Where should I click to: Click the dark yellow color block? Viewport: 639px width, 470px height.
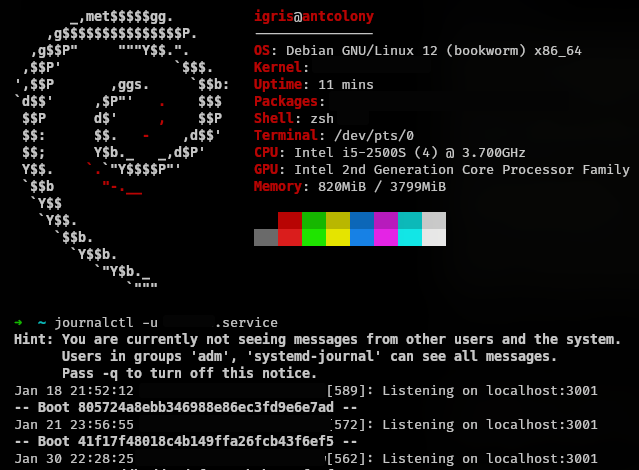click(x=338, y=220)
